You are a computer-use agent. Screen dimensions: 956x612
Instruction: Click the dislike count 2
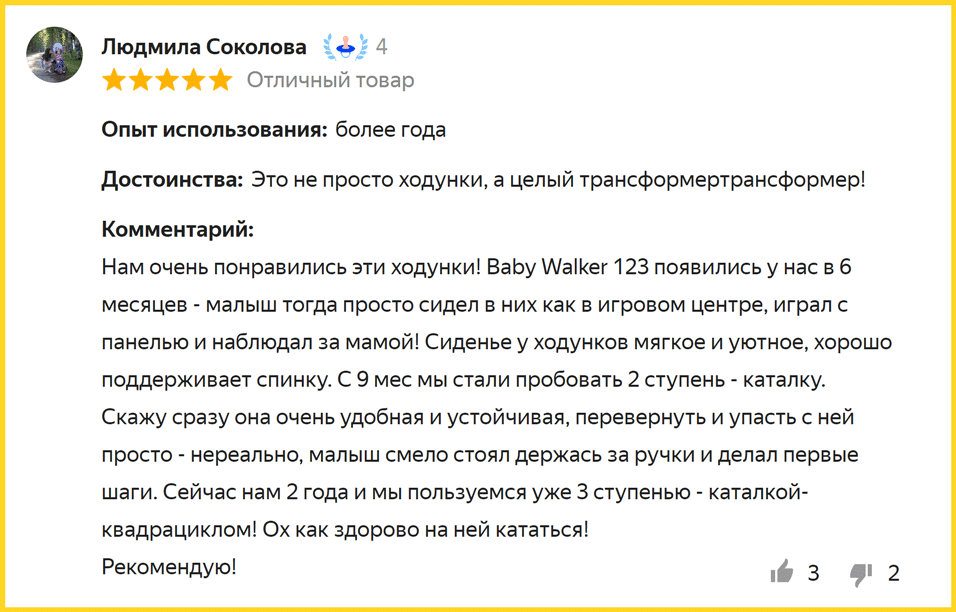(894, 573)
